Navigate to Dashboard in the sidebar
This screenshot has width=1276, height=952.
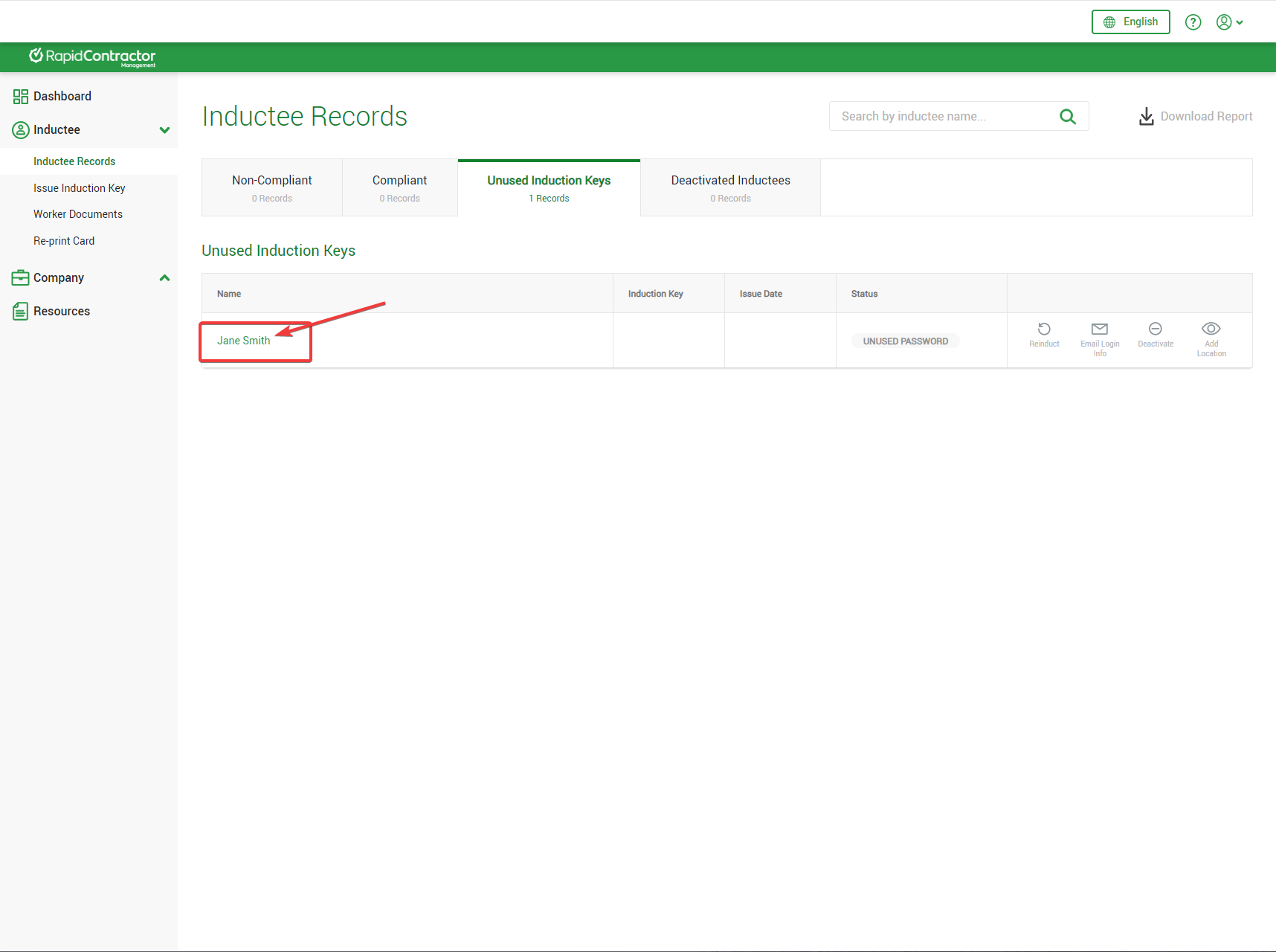(x=62, y=97)
